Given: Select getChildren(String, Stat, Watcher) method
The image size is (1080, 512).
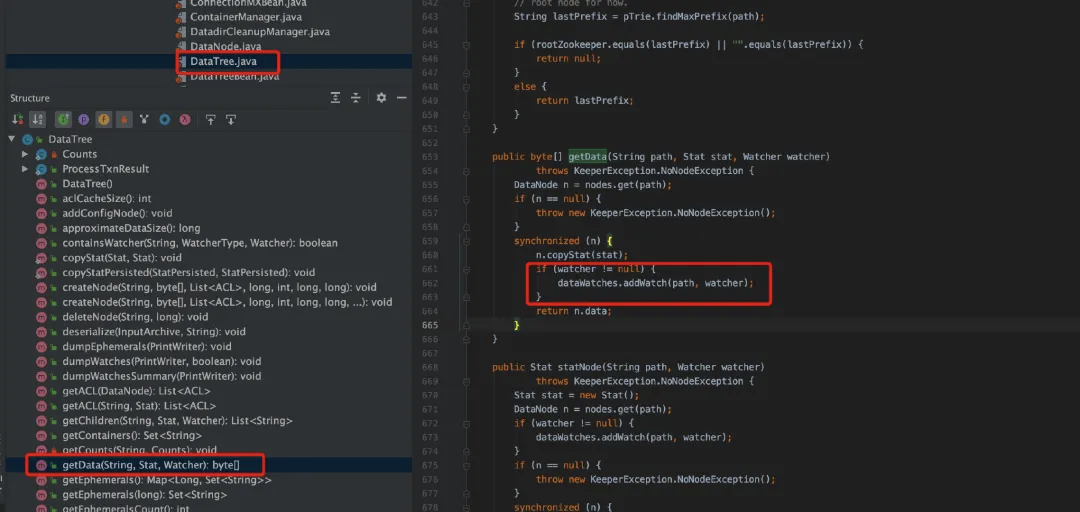Looking at the screenshot, I should (178, 420).
